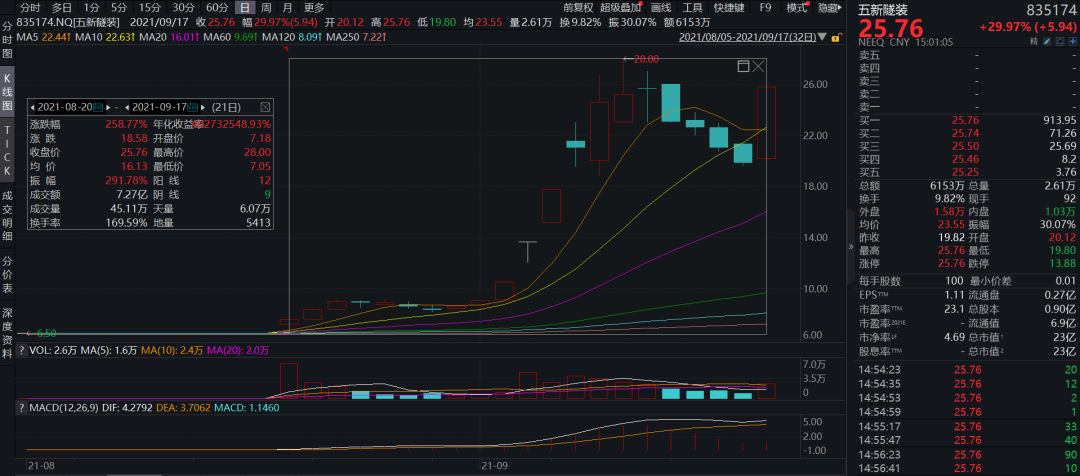Close the interval statistics popup panel
This screenshot has width=1080, height=476.
pyautogui.click(x=265, y=106)
